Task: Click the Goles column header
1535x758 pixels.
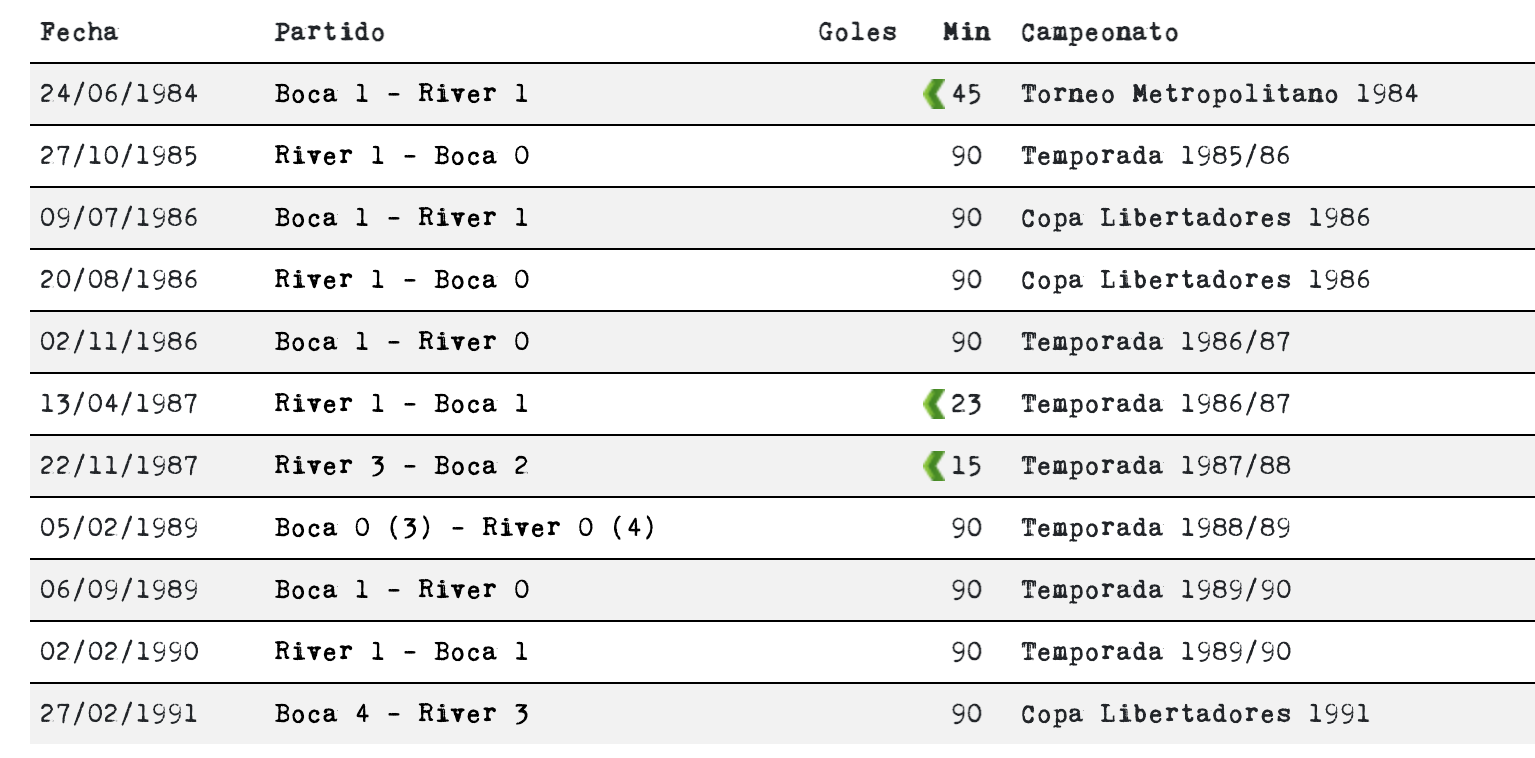Action: [x=857, y=32]
